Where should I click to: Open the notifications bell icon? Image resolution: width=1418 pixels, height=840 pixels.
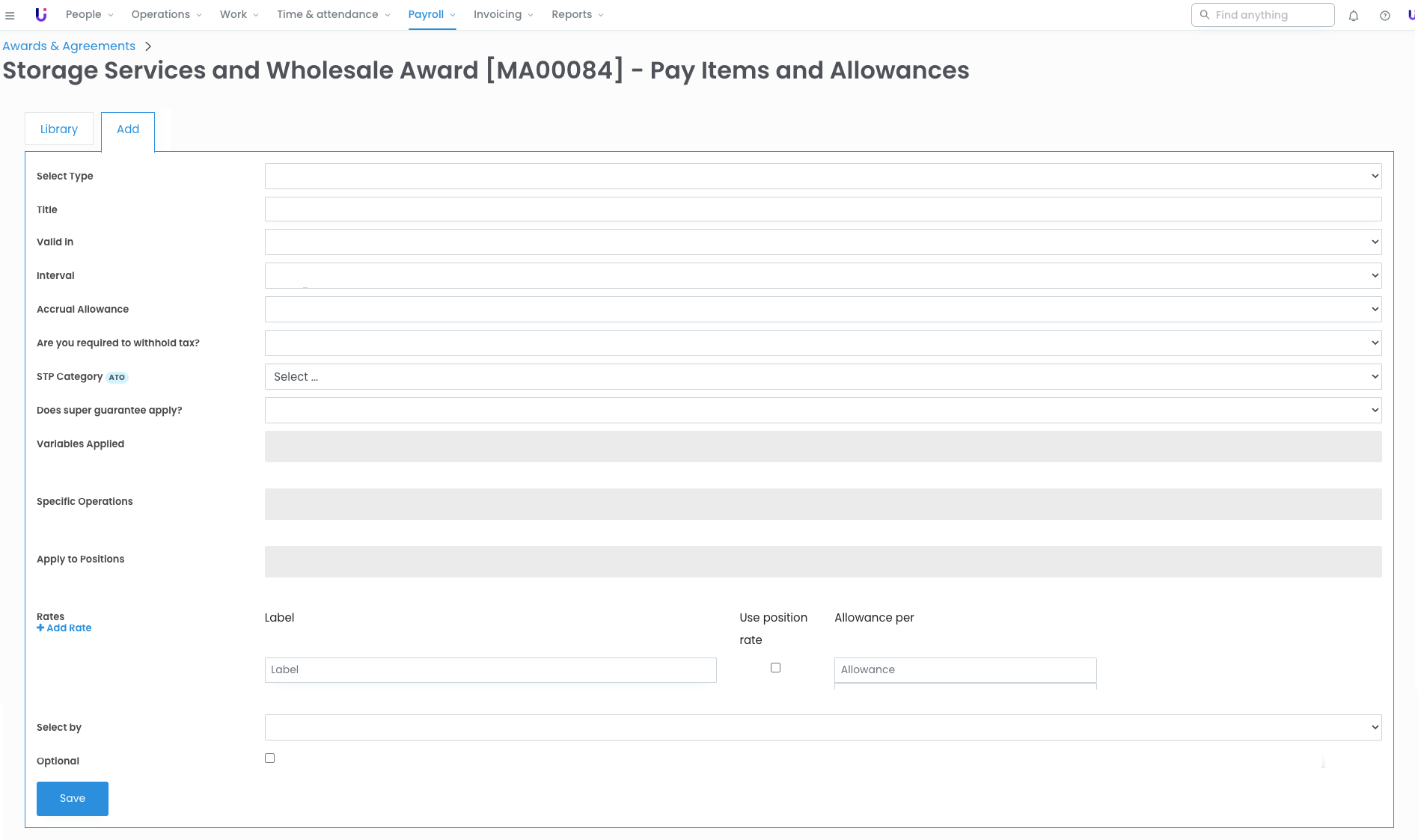pos(1353,16)
